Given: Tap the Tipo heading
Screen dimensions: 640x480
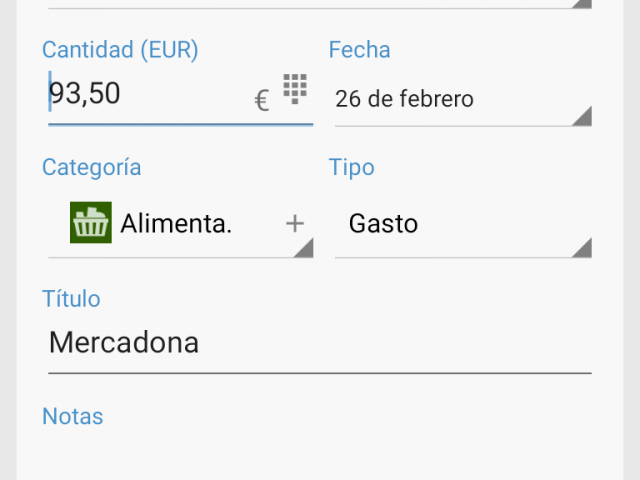Looking at the screenshot, I should [x=351, y=167].
